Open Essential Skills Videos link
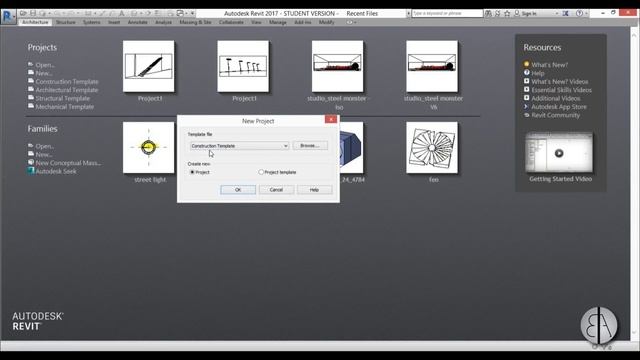 [561, 90]
